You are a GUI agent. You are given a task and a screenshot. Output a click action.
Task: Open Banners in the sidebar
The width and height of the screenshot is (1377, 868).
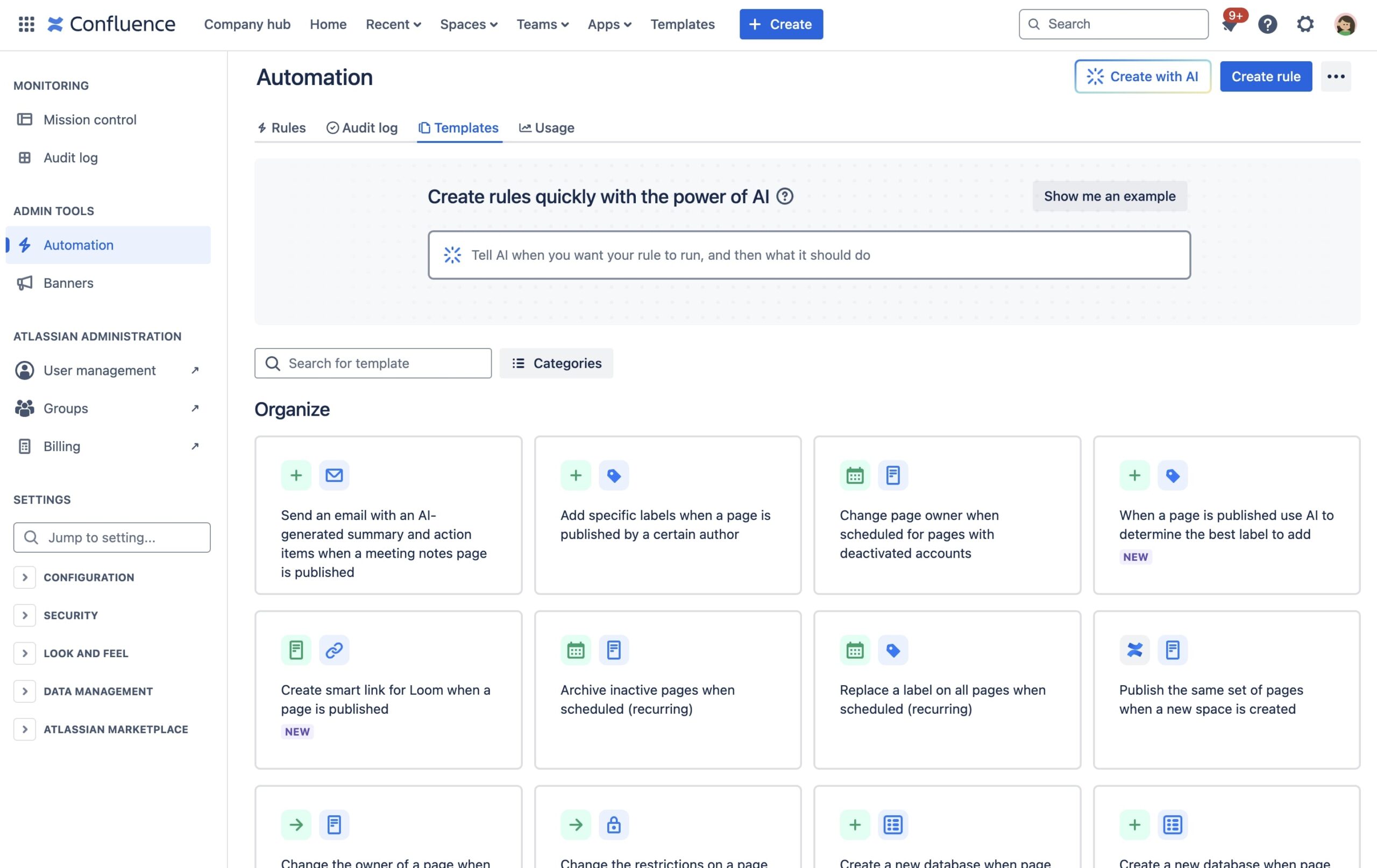108,282
